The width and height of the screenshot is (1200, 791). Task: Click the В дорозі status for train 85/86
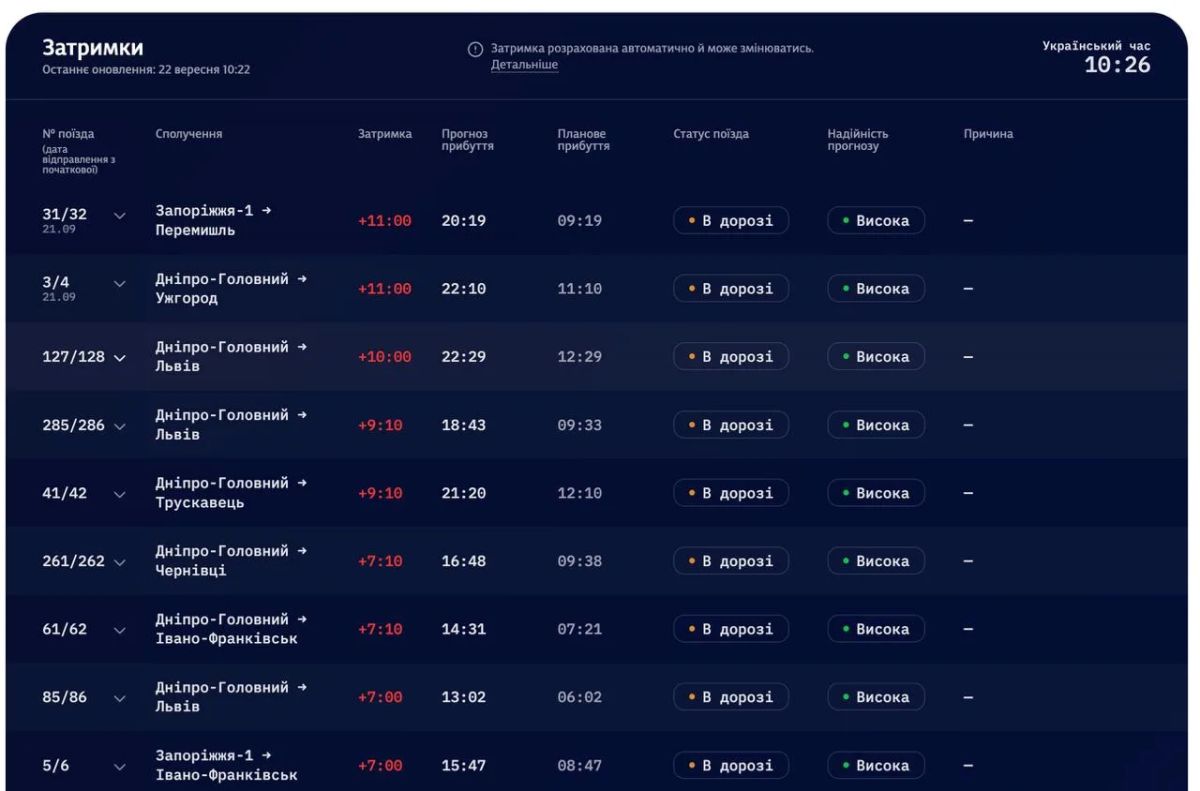pos(731,697)
